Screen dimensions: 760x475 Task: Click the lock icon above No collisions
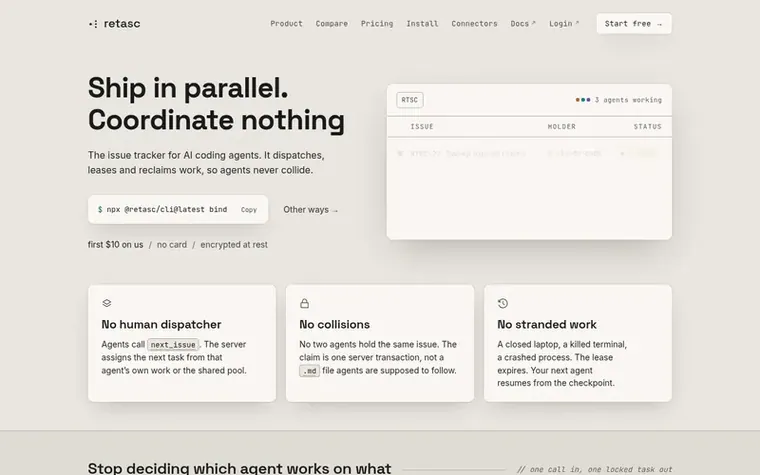click(304, 303)
